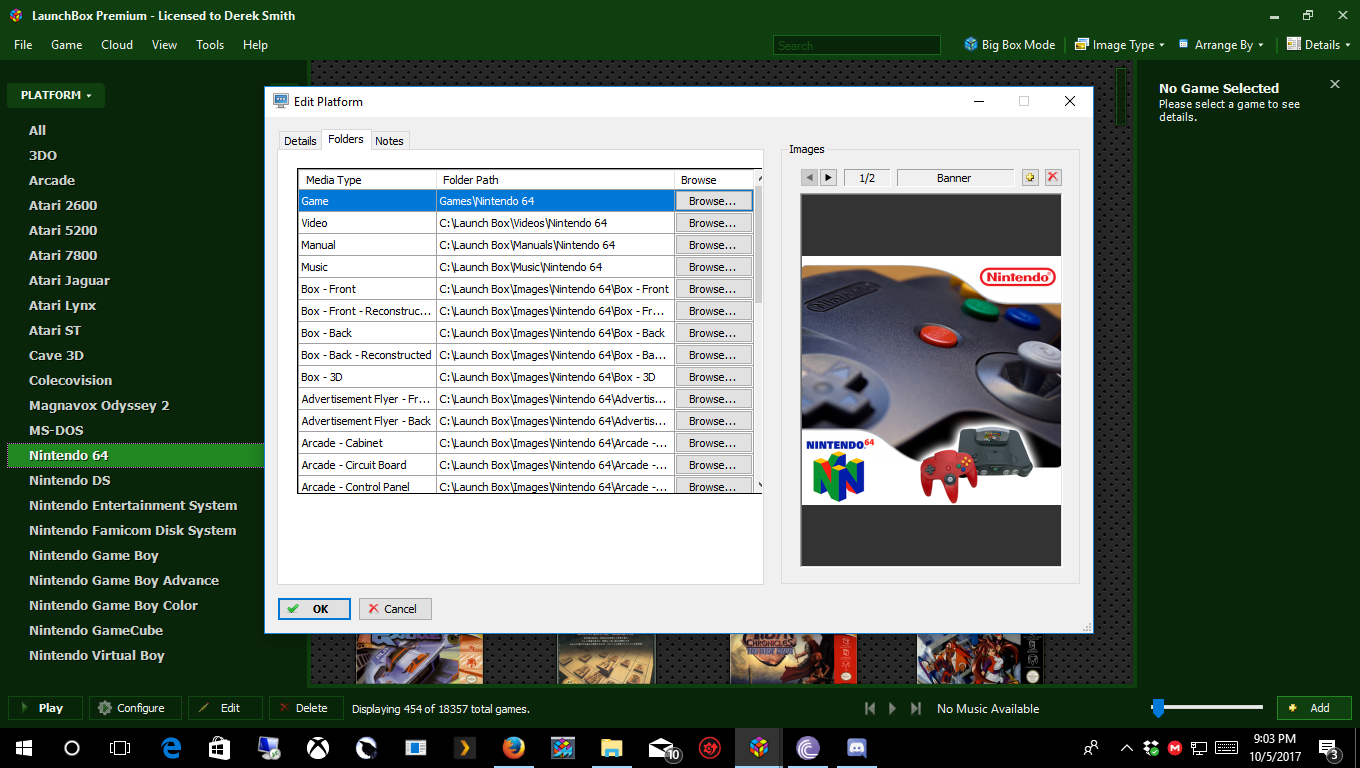Open the File menu
Viewport: 1360px width, 768px height.
click(x=23, y=45)
